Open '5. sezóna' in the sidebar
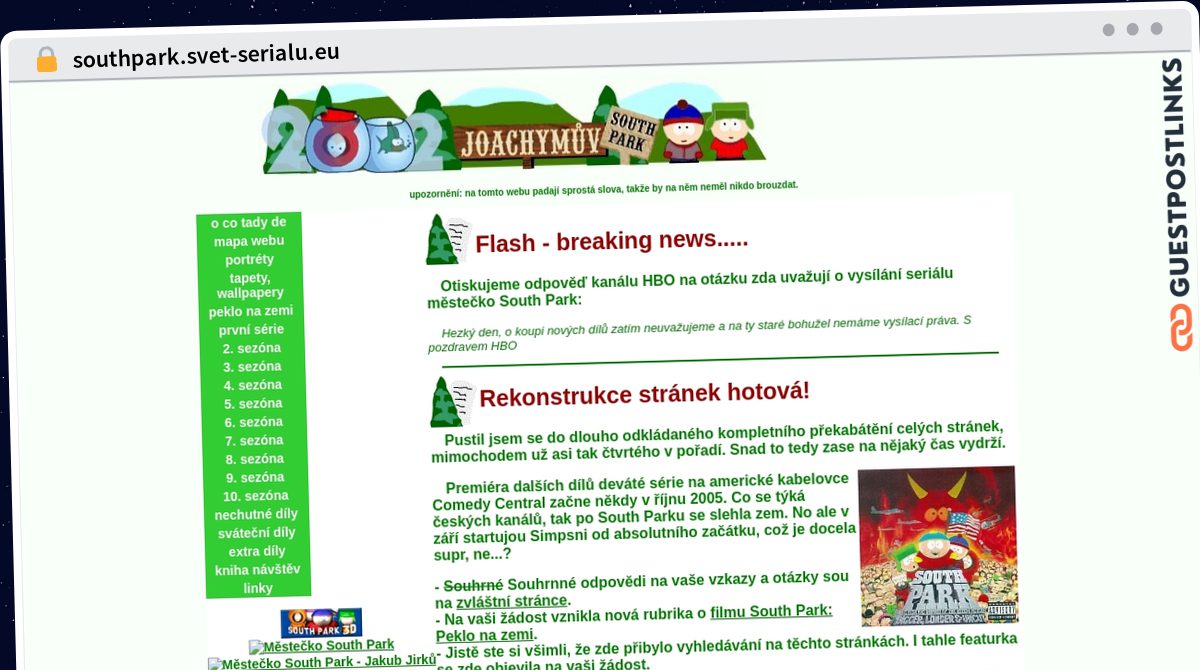Image resolution: width=1200 pixels, height=670 pixels. pos(254,403)
